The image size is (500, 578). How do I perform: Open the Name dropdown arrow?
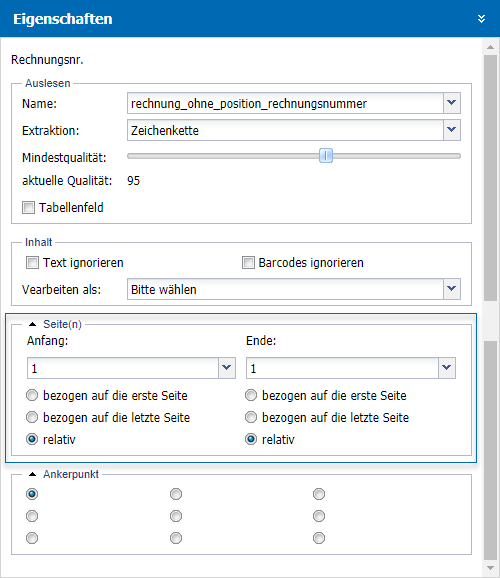pyautogui.click(x=452, y=103)
